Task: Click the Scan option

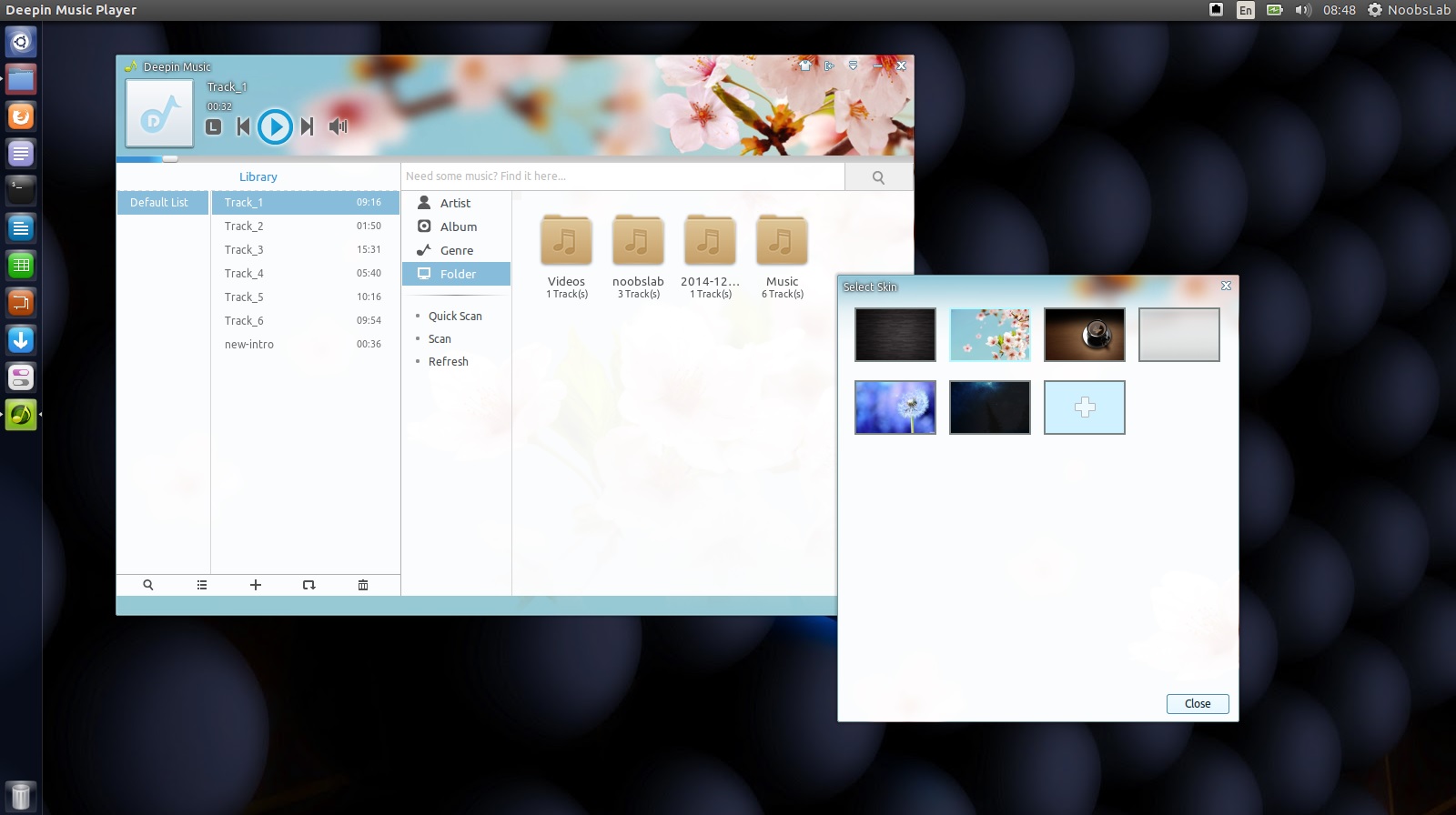Action: [440, 338]
